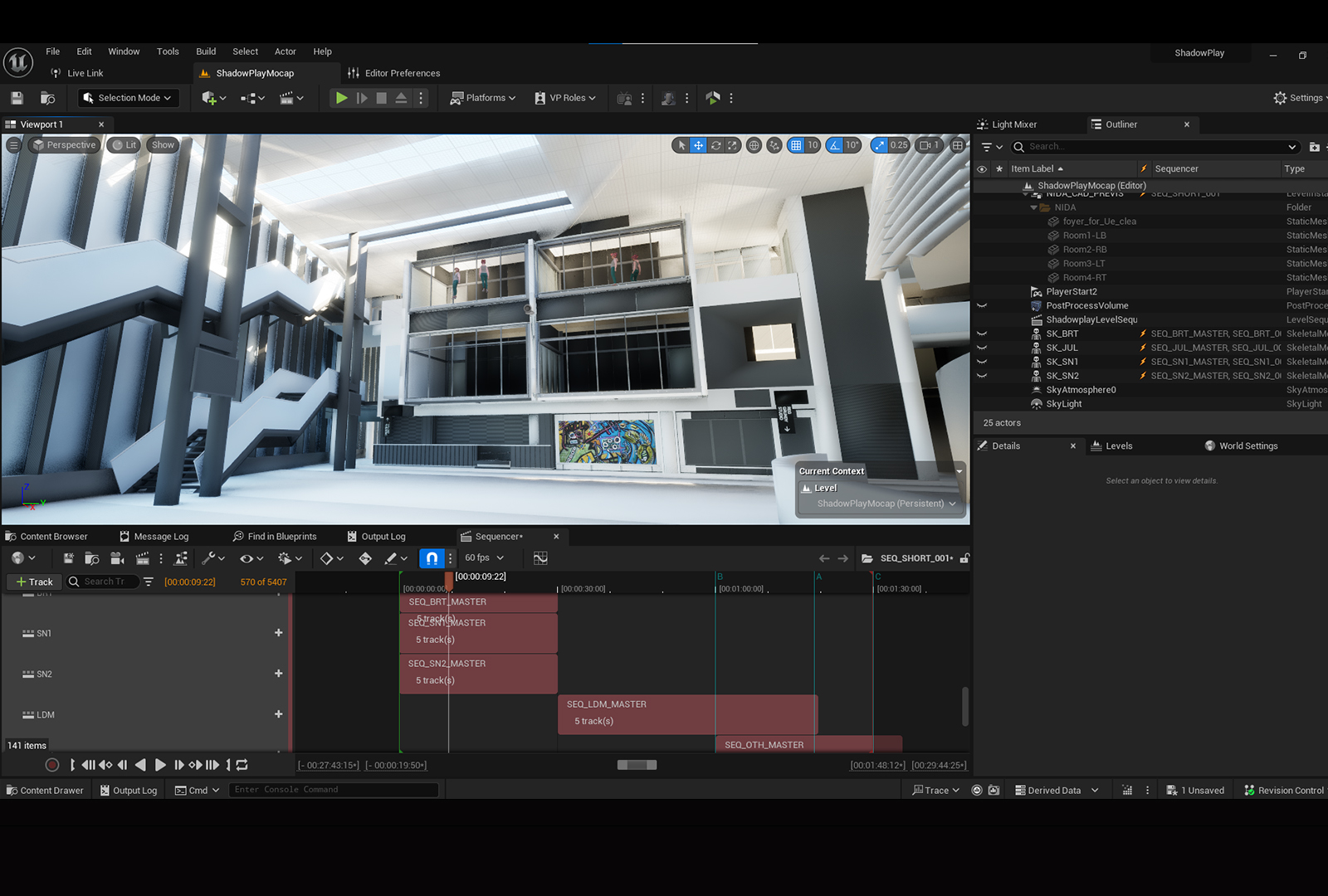The image size is (1328, 896).
Task: Open camera speed setting in the viewport
Action: tap(929, 145)
